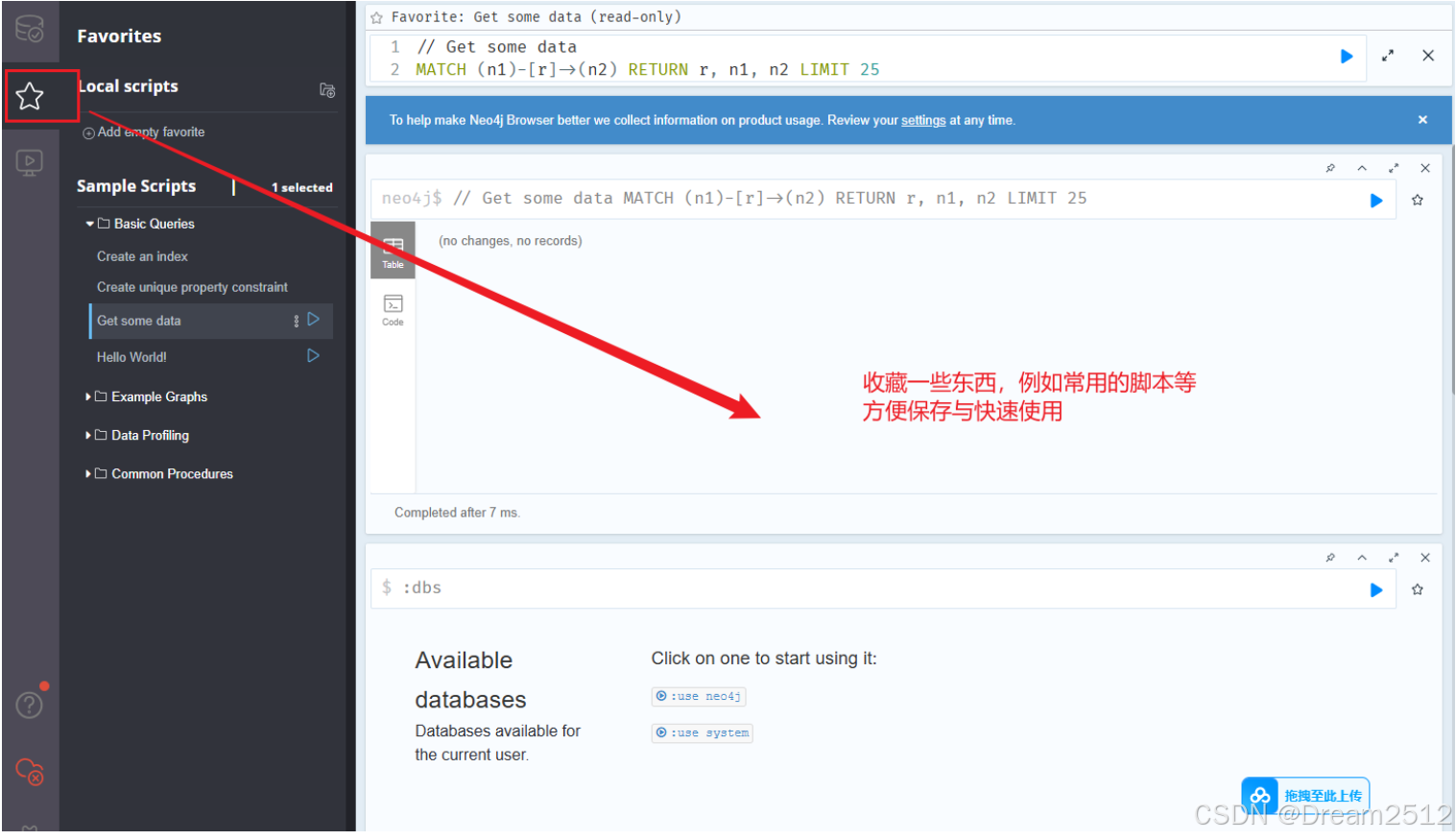
Task: Select the 'Get some data' script
Action: coord(139,321)
